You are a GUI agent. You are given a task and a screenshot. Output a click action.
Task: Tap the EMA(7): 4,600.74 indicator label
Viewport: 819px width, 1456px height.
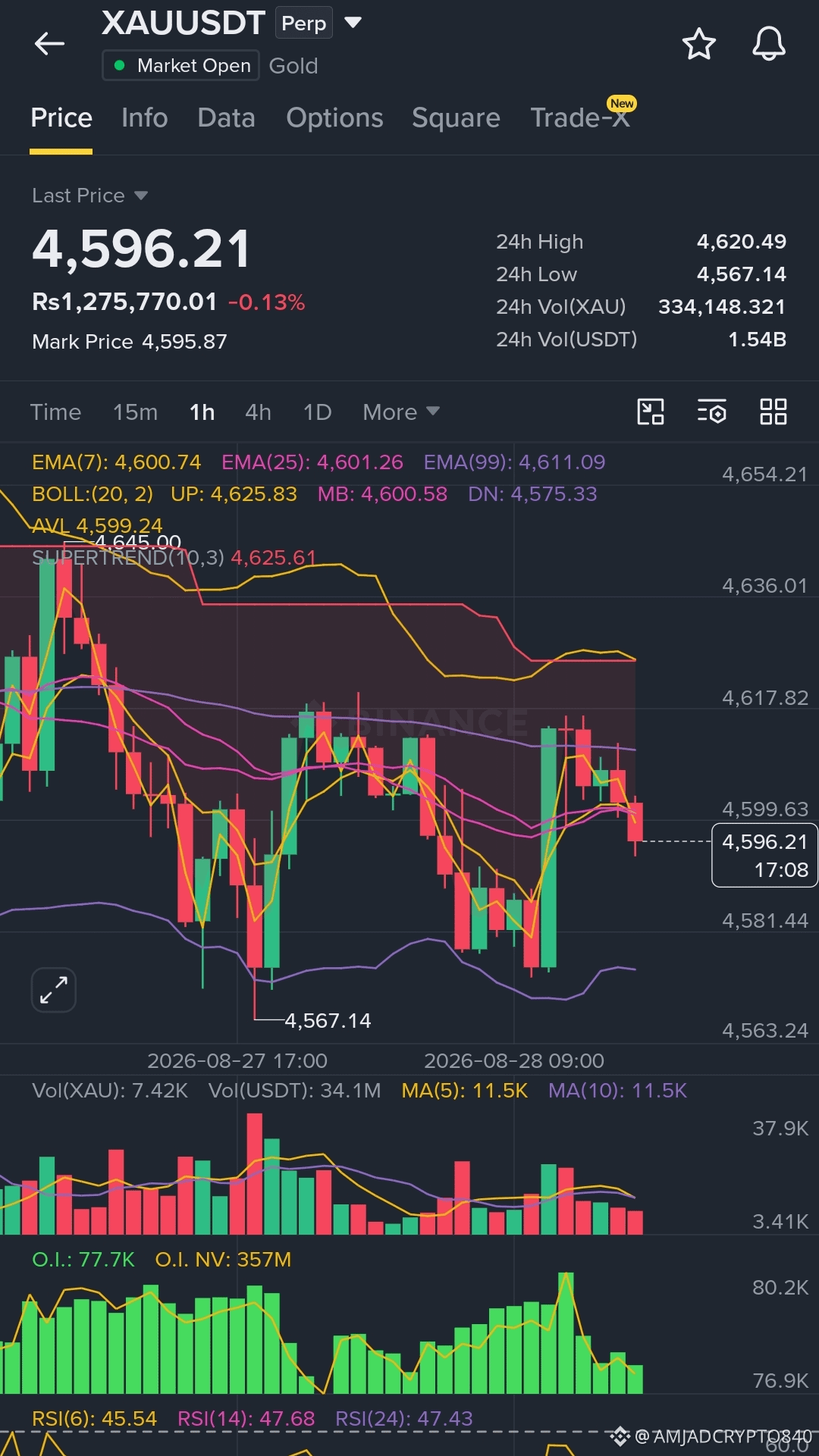117,462
